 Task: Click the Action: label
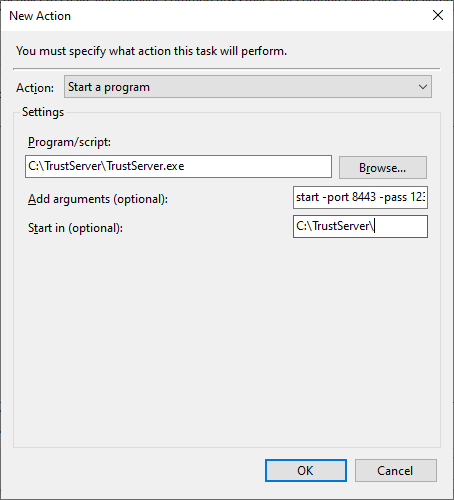[x=35, y=88]
